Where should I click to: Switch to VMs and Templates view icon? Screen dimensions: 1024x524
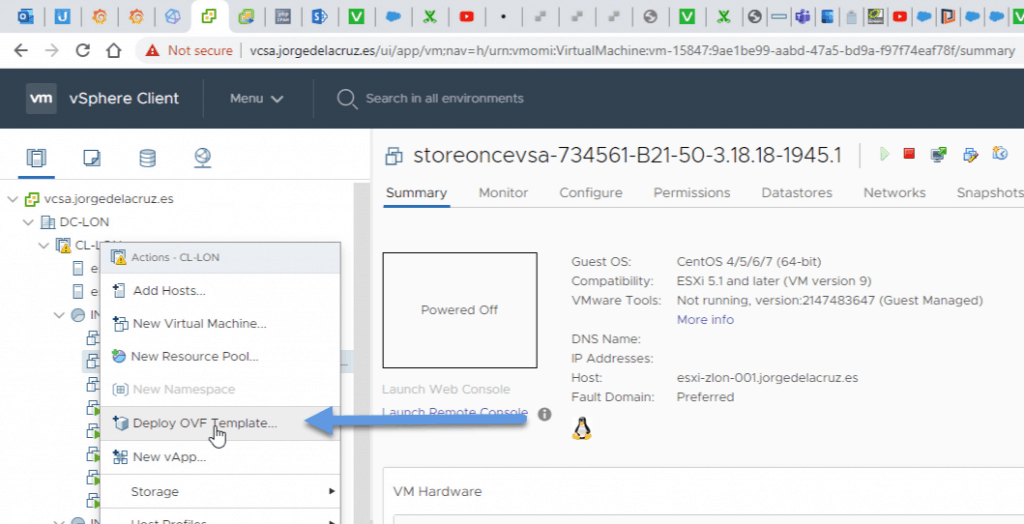coord(92,157)
